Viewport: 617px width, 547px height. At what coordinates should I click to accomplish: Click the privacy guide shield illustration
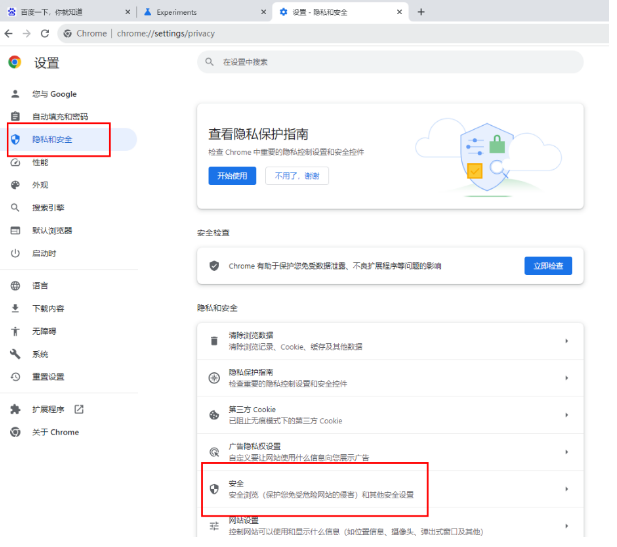(488, 157)
